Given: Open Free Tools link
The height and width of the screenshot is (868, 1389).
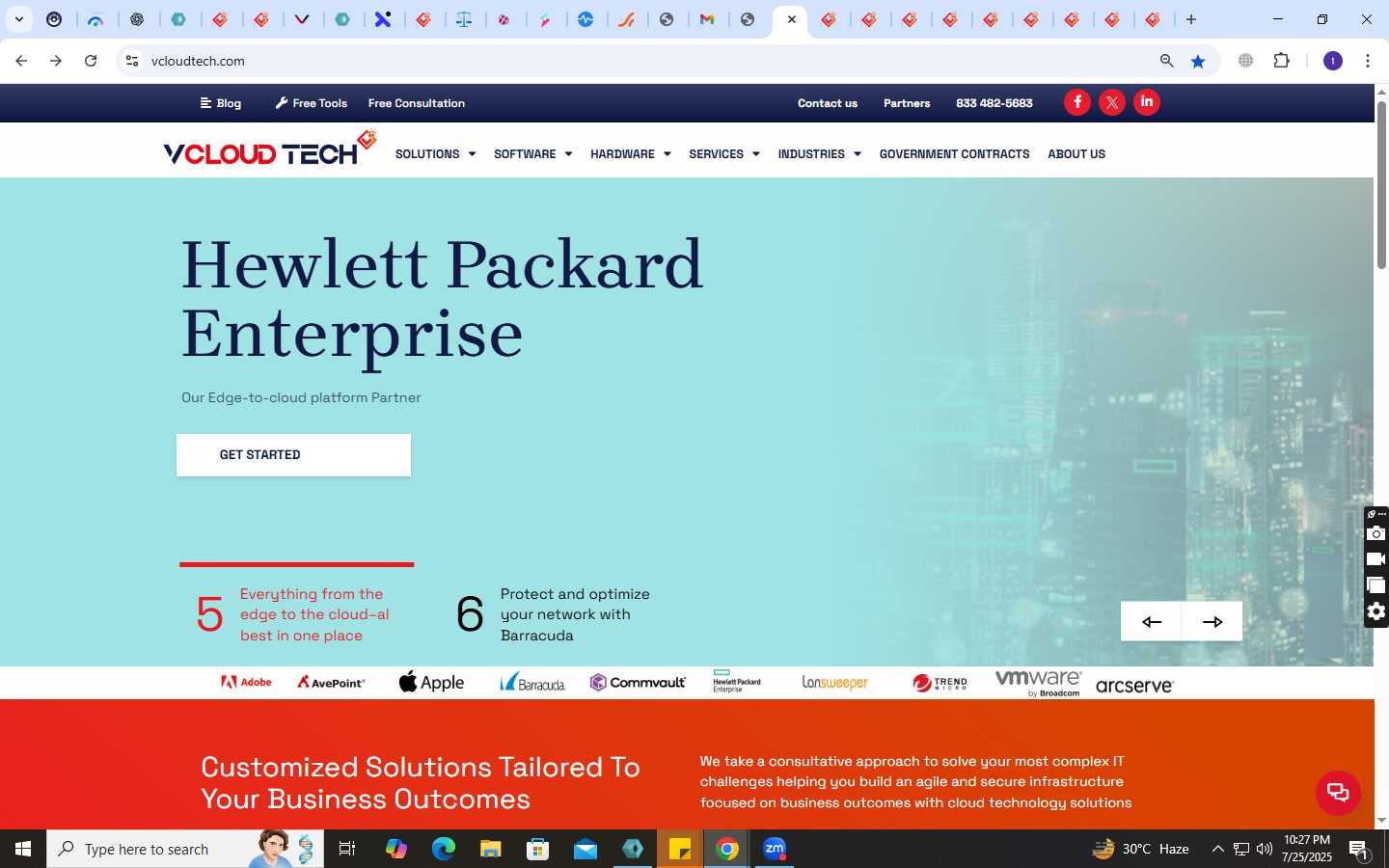Looking at the screenshot, I should (311, 103).
